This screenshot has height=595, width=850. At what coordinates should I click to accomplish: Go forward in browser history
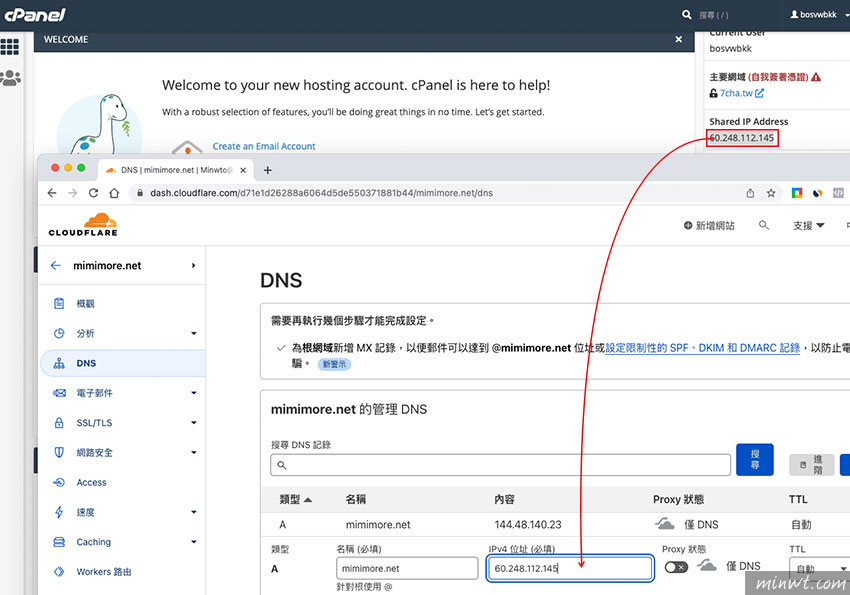click(73, 193)
